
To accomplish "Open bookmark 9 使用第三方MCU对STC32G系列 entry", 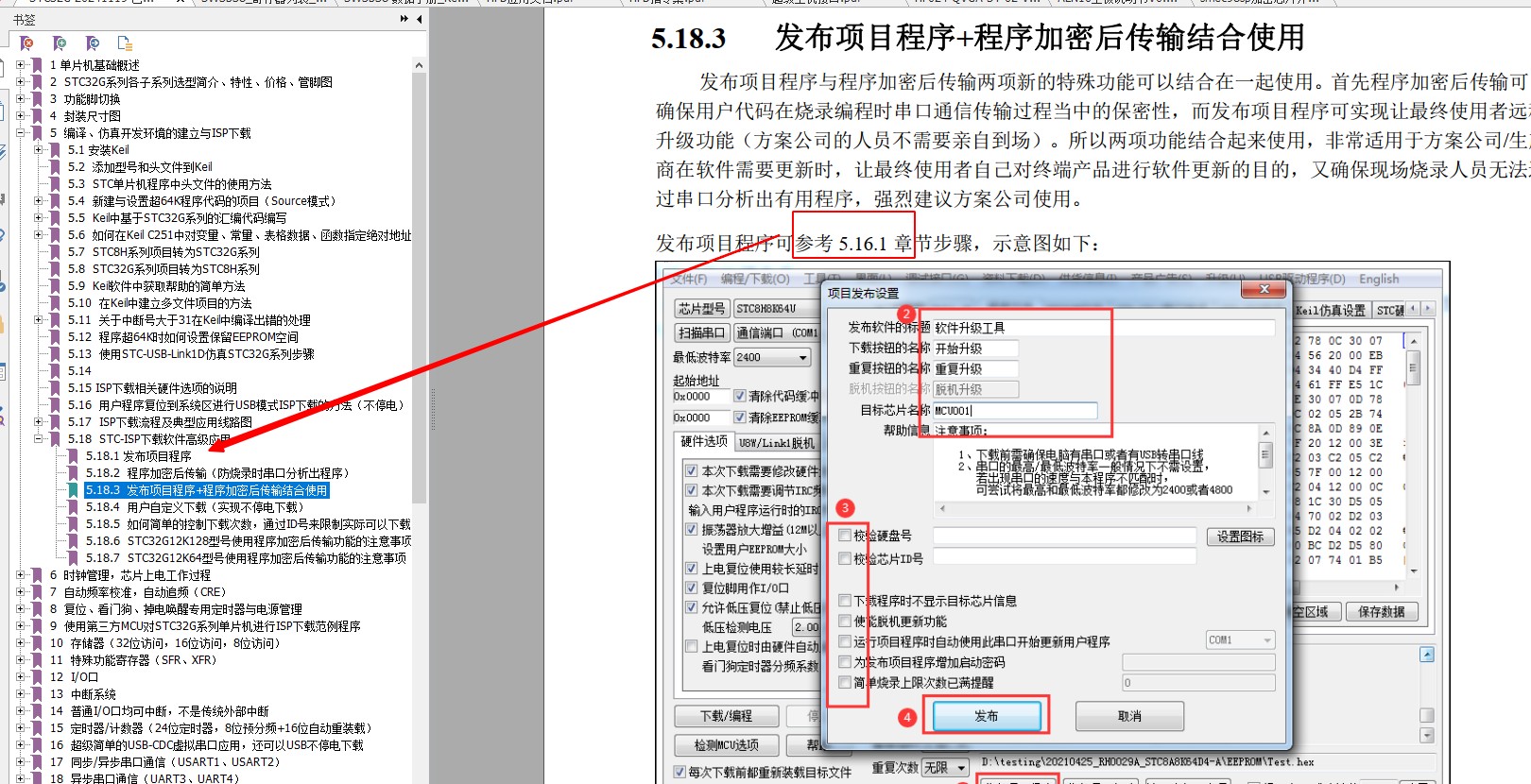I will pyautogui.click(x=205, y=626).
